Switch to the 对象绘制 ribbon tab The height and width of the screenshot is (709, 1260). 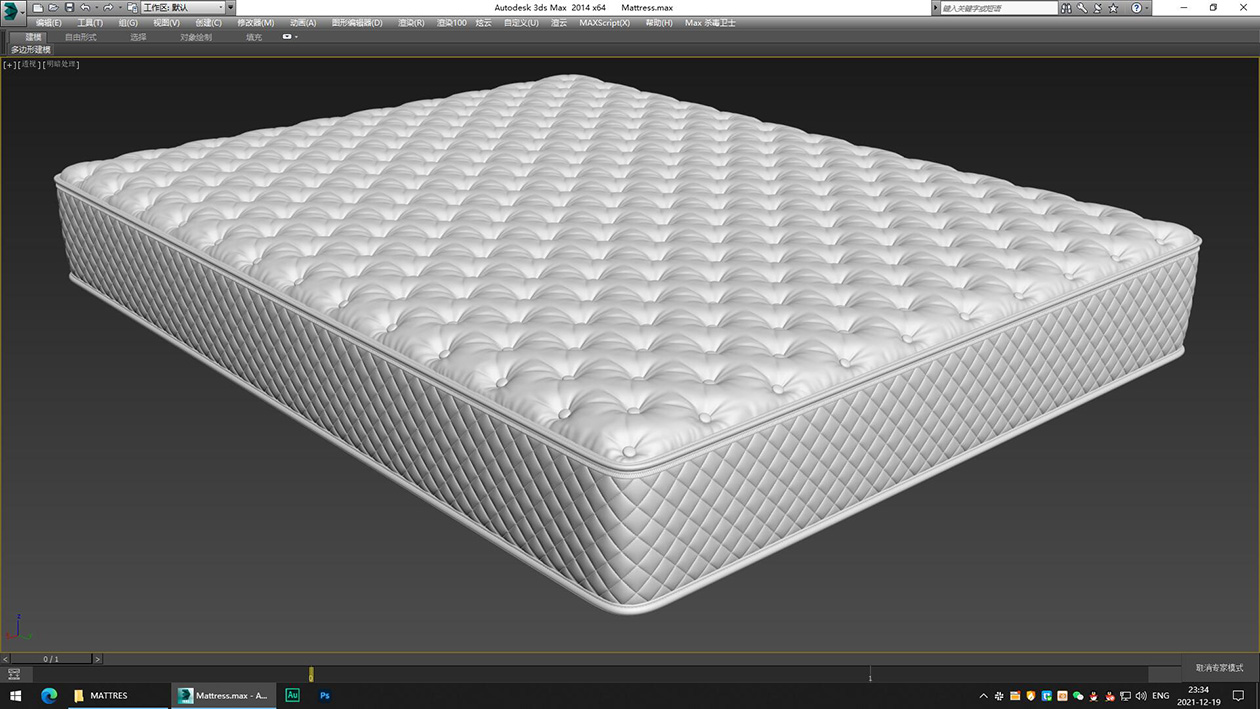pyautogui.click(x=196, y=37)
